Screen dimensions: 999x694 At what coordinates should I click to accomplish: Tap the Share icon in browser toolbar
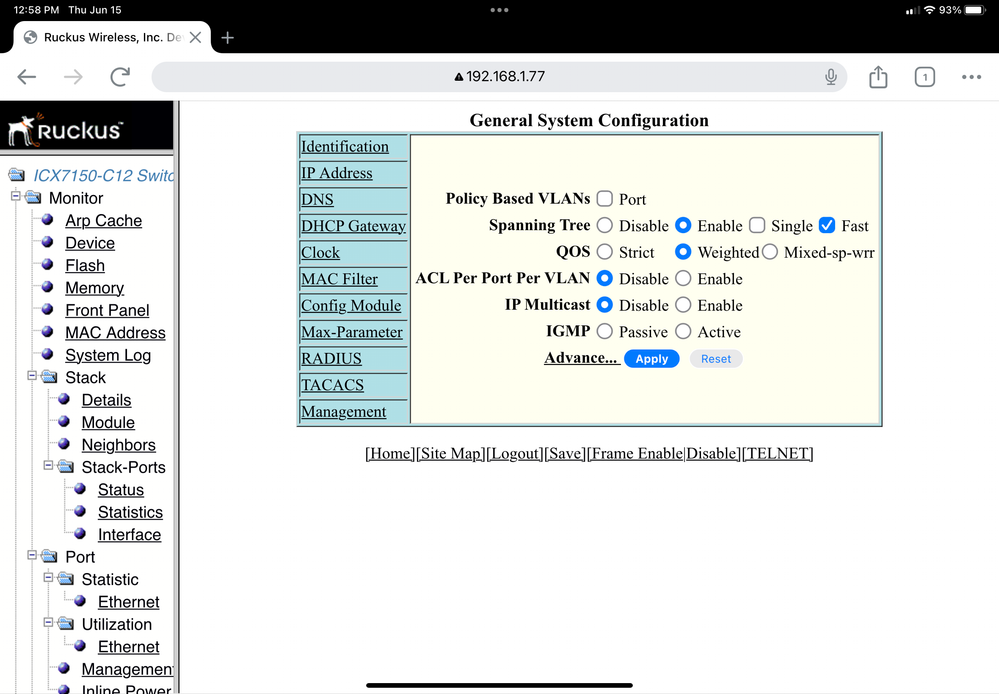click(x=878, y=77)
